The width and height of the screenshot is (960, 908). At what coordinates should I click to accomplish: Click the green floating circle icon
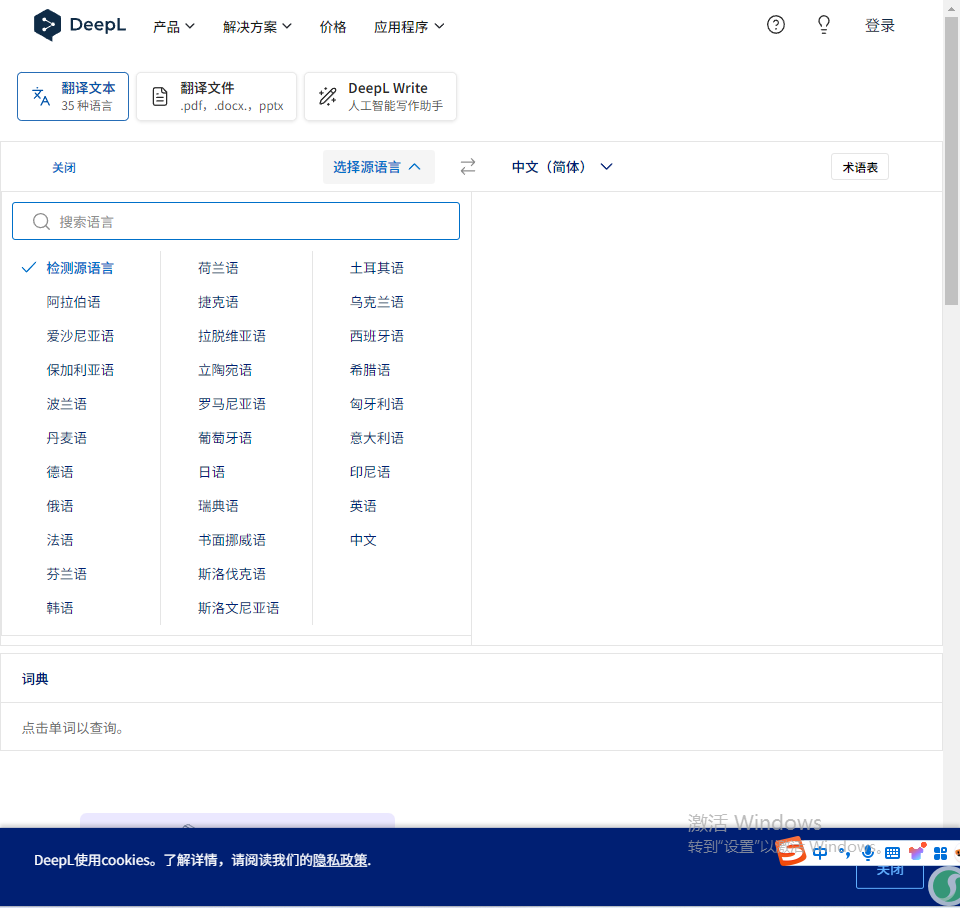(x=947, y=887)
